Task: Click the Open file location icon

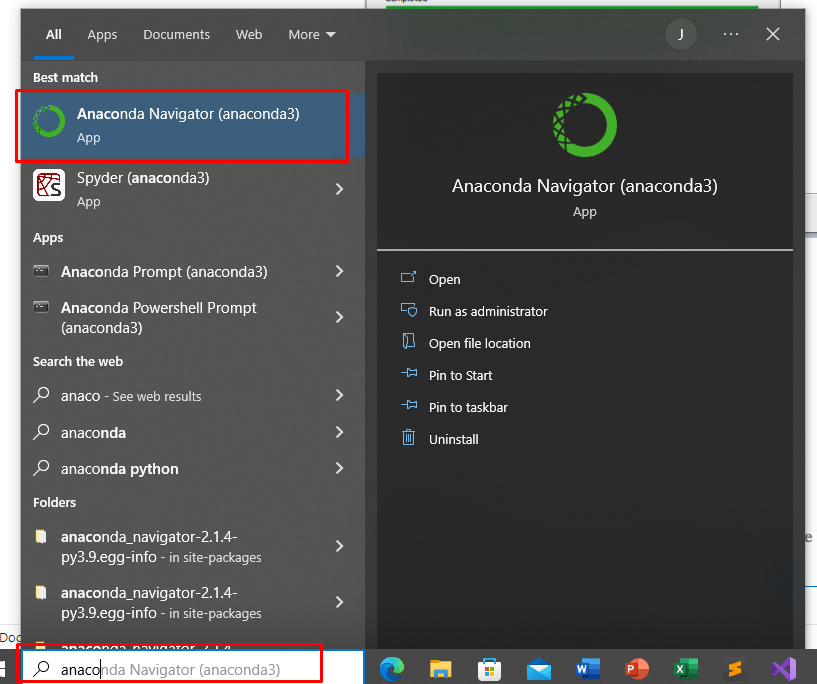Action: [x=408, y=341]
